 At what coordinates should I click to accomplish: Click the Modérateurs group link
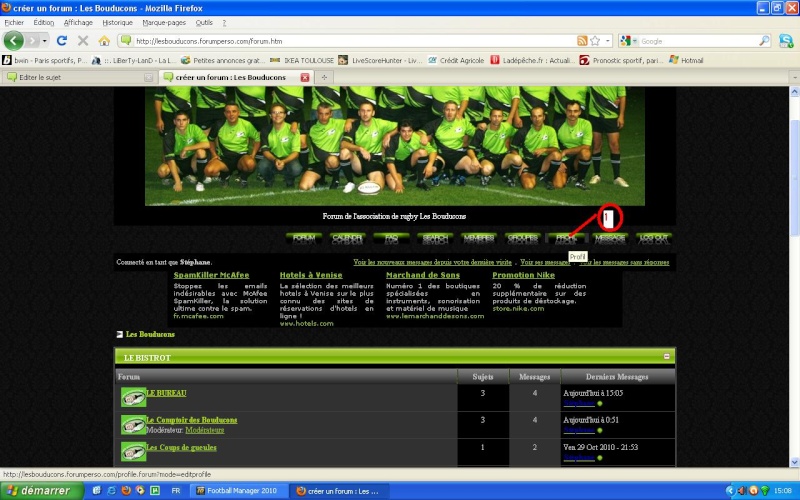(x=205, y=430)
